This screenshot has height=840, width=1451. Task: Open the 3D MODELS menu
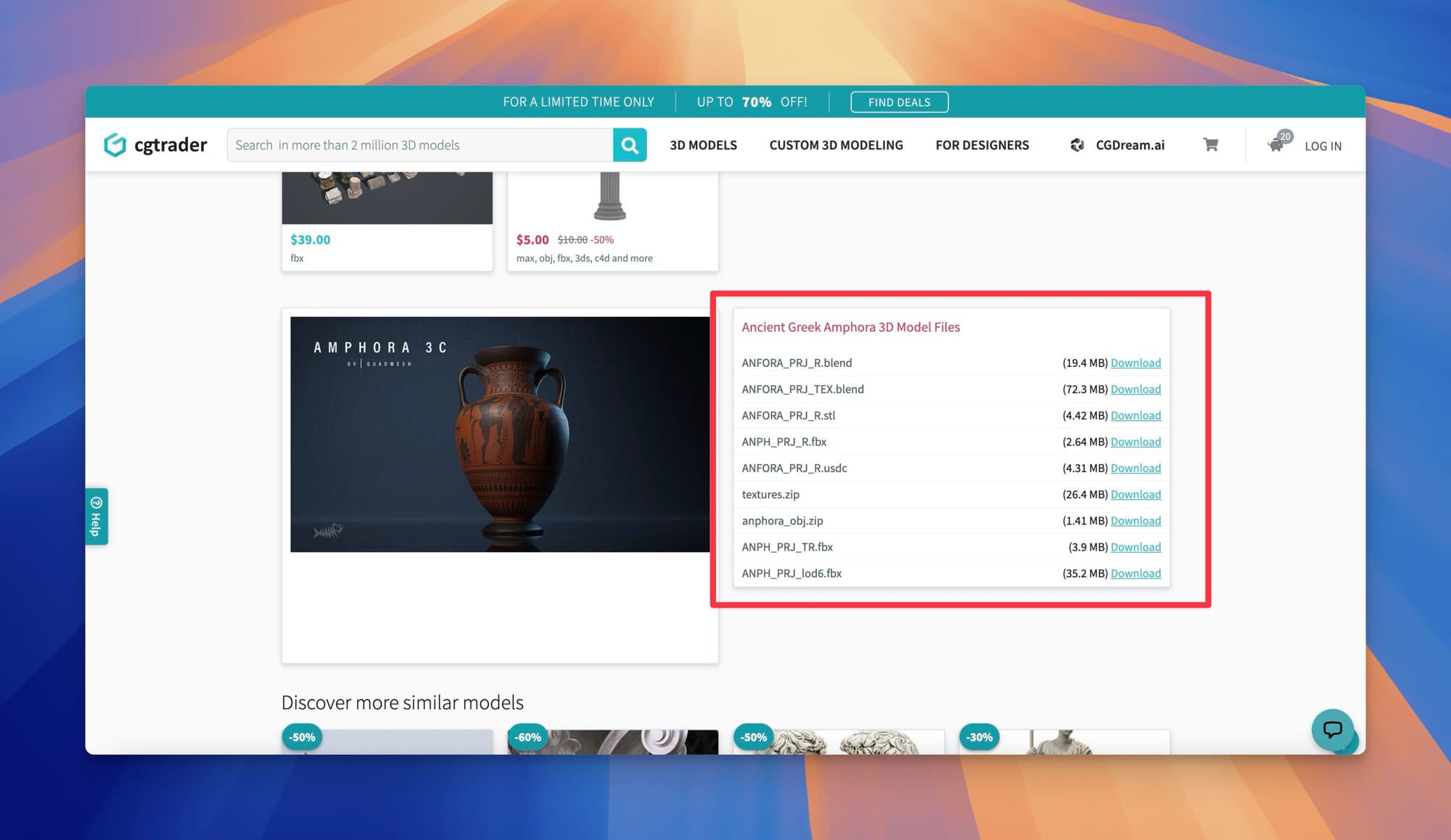(703, 145)
